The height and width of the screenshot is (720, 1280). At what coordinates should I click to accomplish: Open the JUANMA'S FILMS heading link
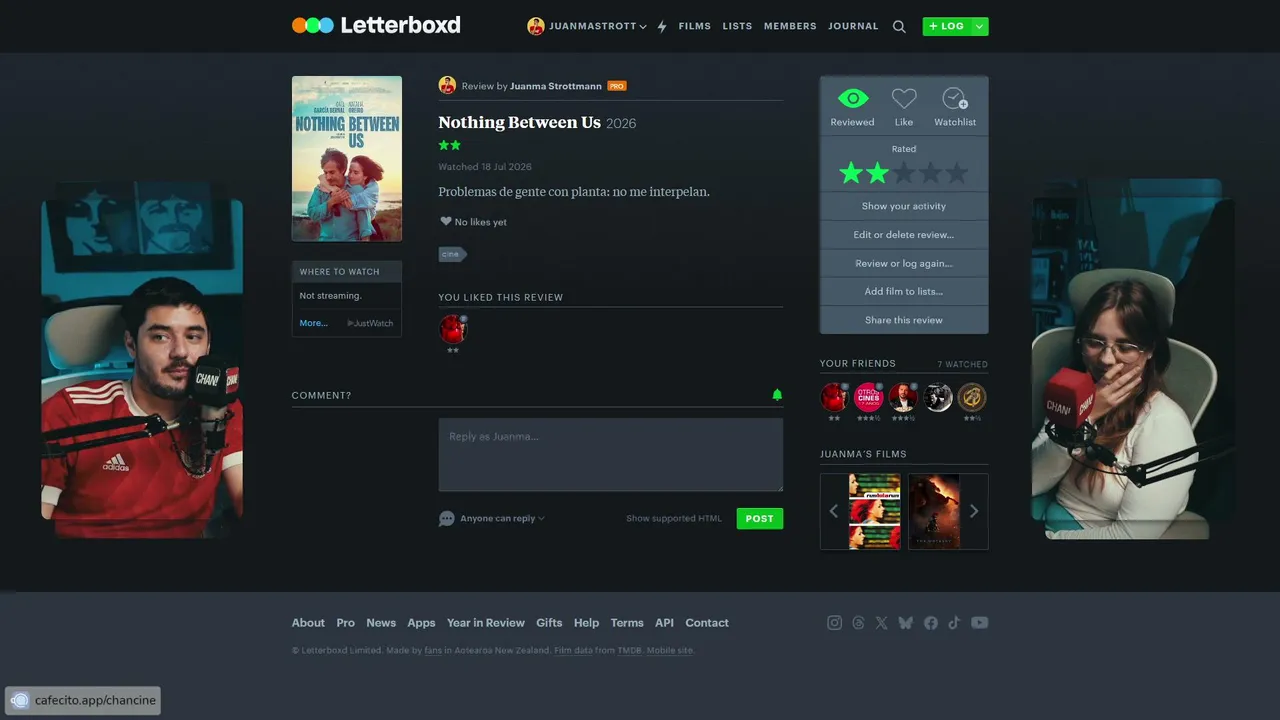pos(863,454)
